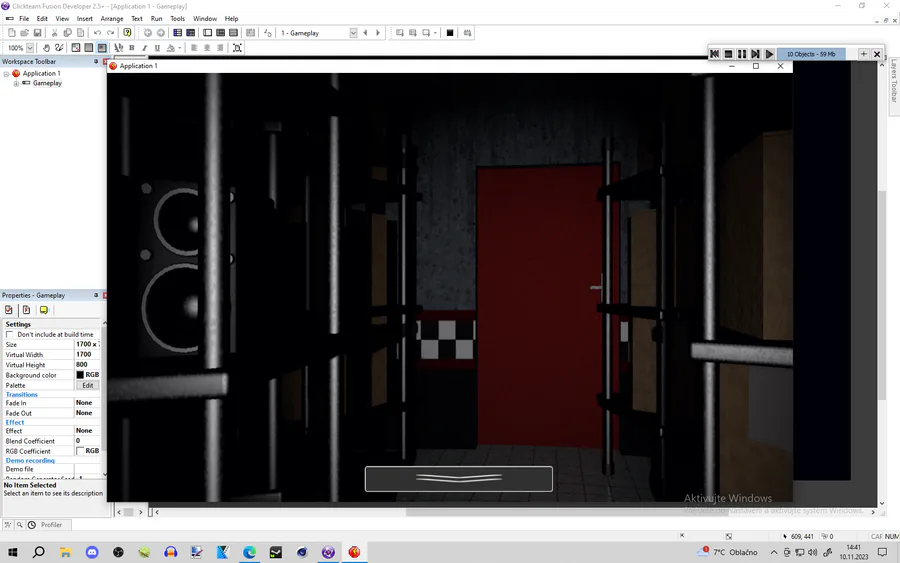This screenshot has width=900, height=563.
Task: Open the Settings properties tab icon
Action: [x=9, y=310]
